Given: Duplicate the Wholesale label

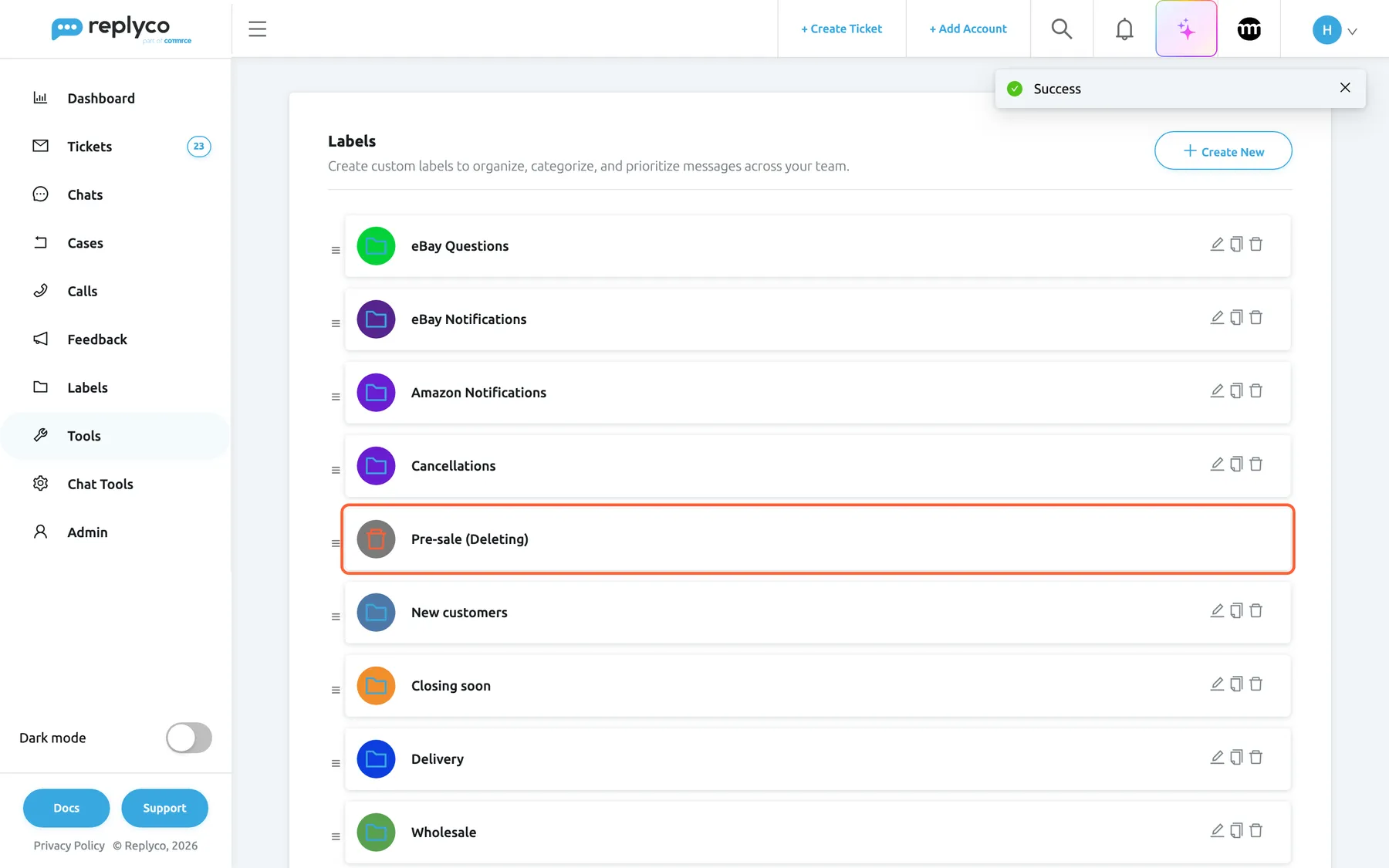Looking at the screenshot, I should click(x=1236, y=831).
